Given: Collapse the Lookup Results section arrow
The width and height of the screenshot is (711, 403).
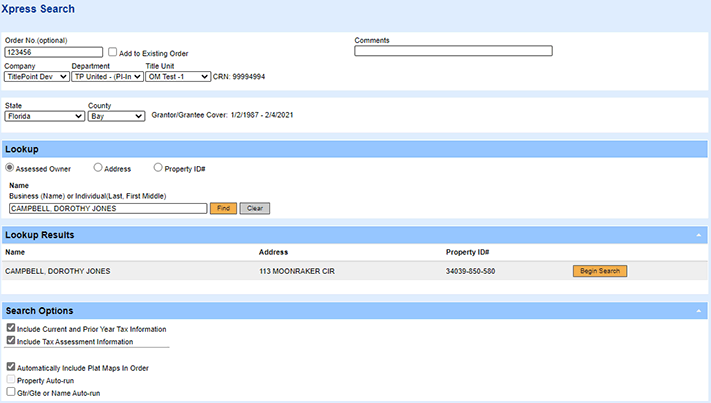Looking at the screenshot, I should (x=697, y=235).
